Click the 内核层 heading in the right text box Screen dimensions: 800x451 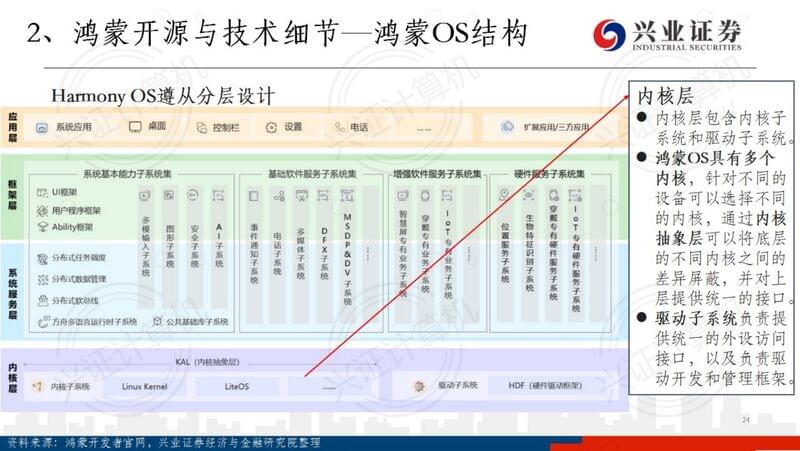tap(665, 95)
